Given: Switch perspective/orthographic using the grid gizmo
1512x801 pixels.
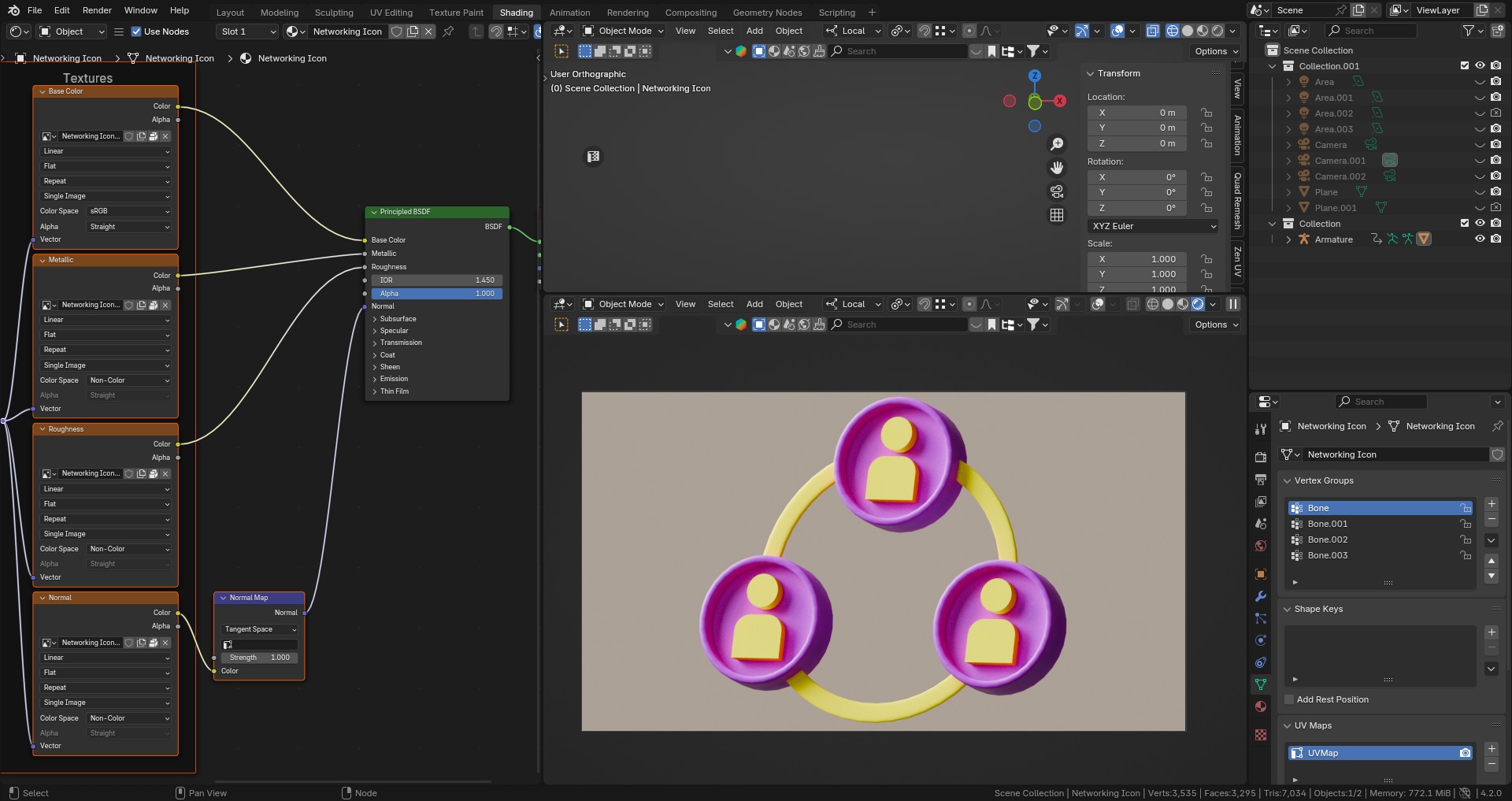Looking at the screenshot, I should 1057,215.
